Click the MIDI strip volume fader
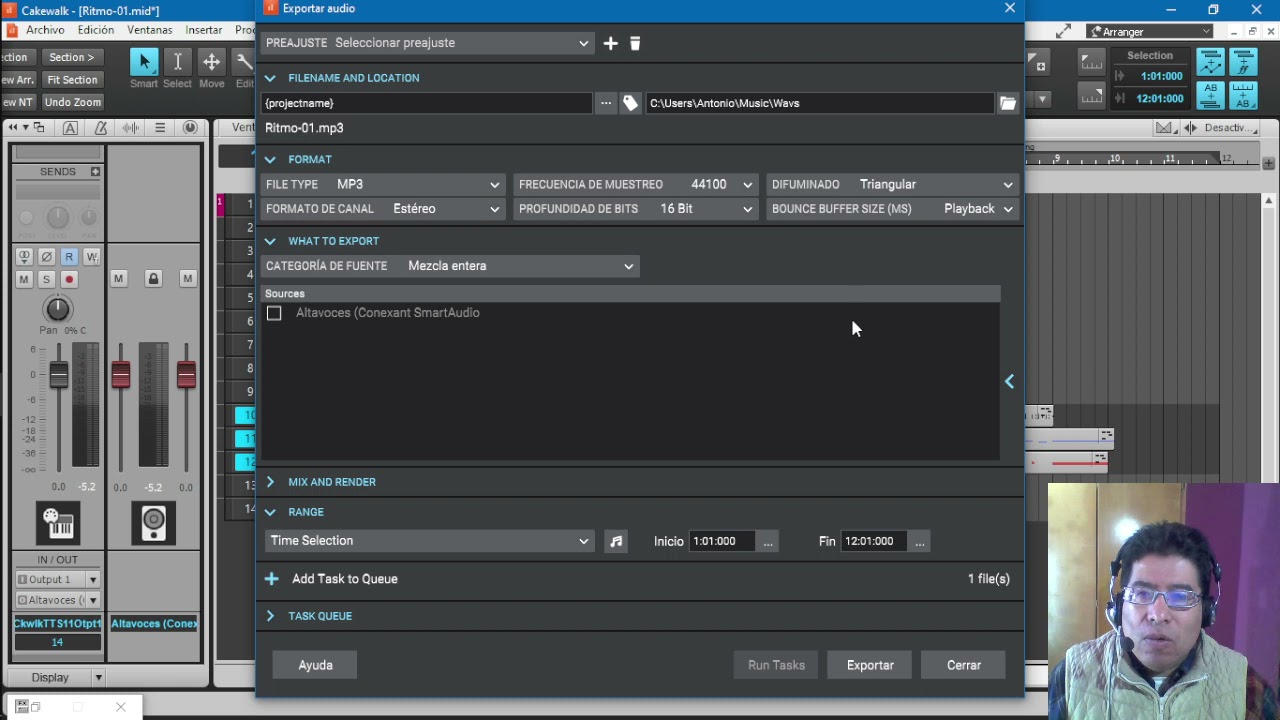 pyautogui.click(x=59, y=376)
